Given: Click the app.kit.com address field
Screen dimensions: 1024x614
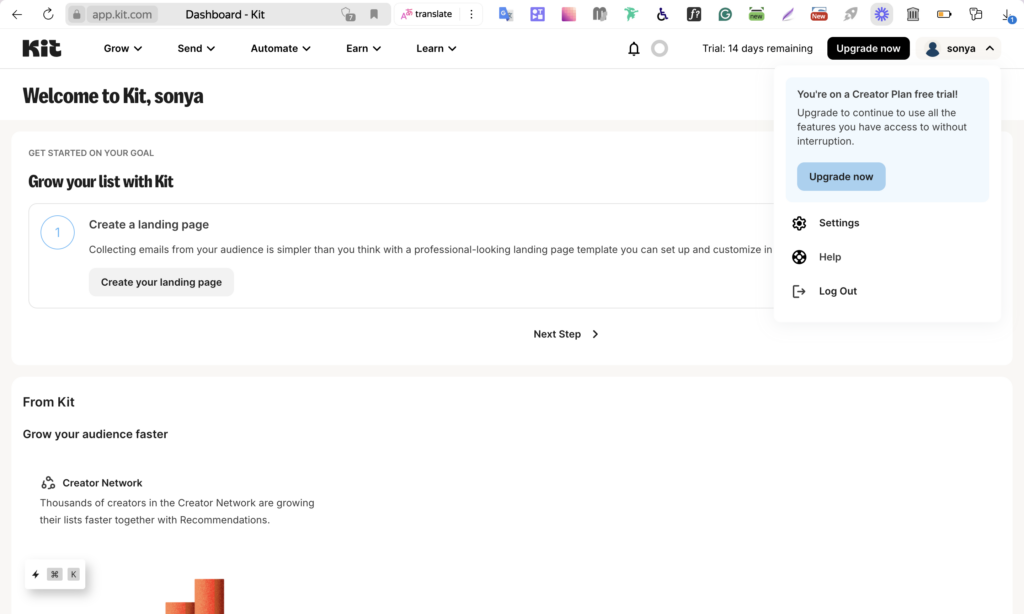Looking at the screenshot, I should [x=121, y=14].
